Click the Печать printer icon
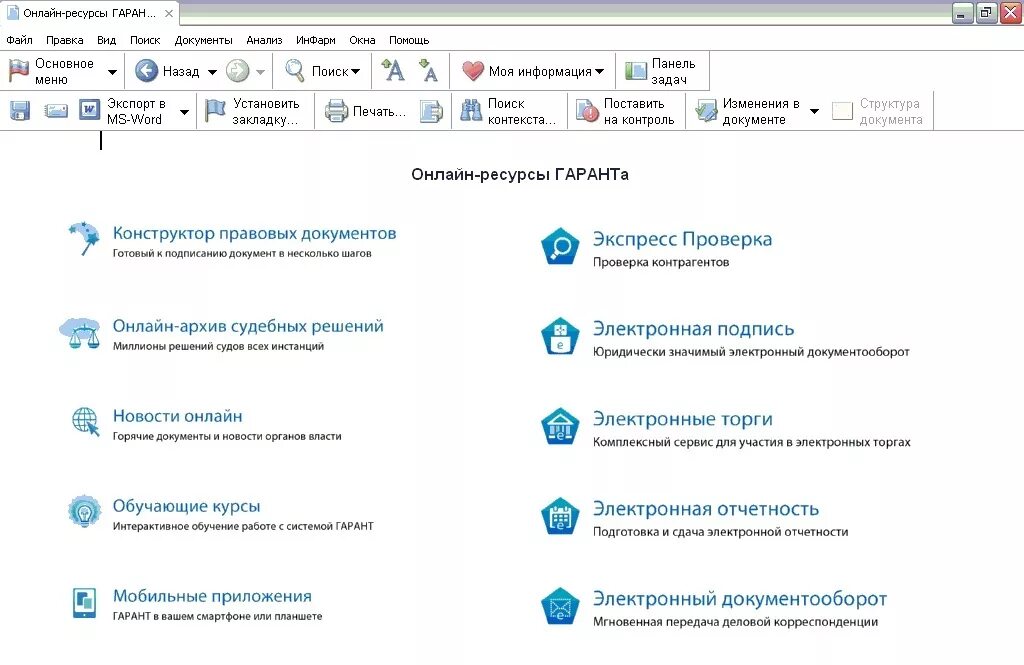 (x=336, y=111)
